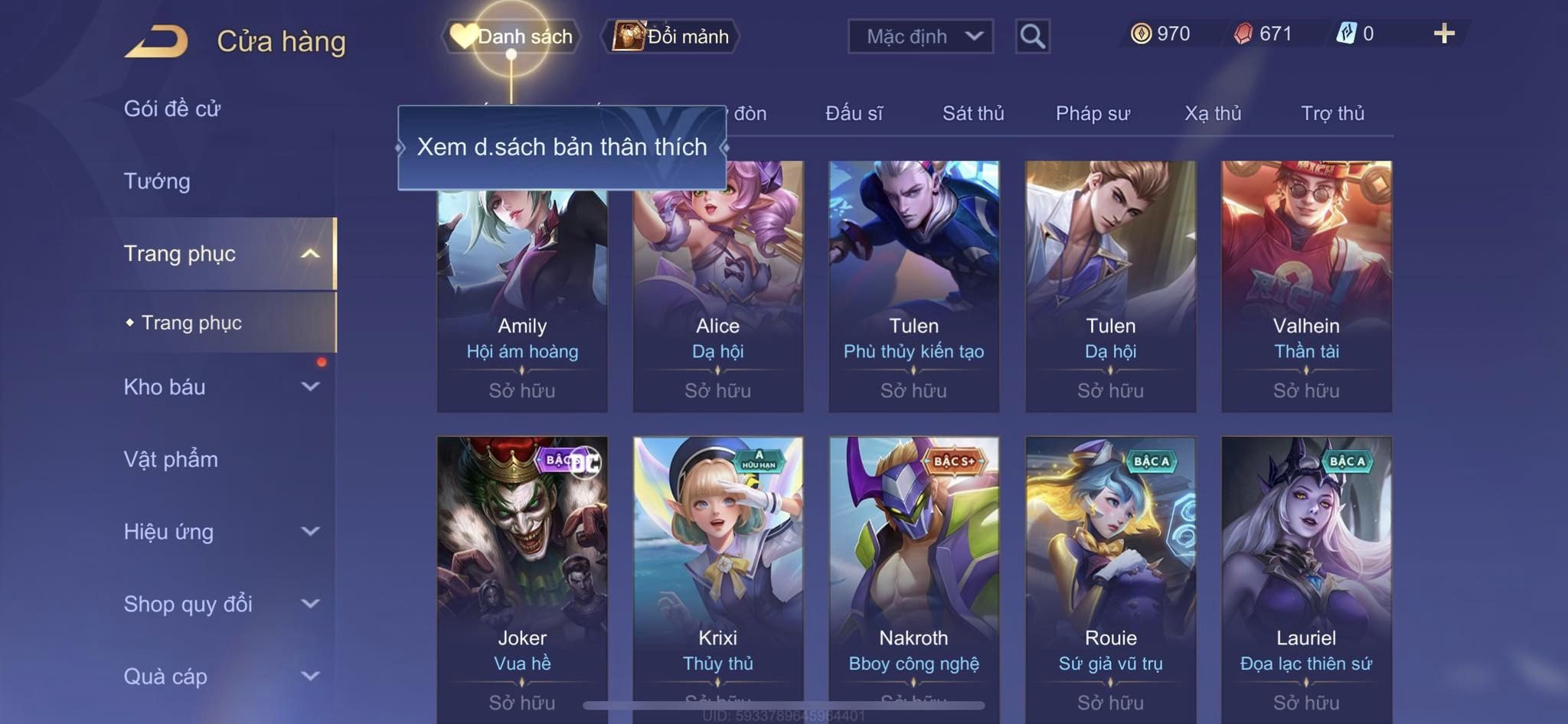The width and height of the screenshot is (1568, 724).
Task: Select the Valhein Thần tài skin card
Action: pyautogui.click(x=1306, y=286)
